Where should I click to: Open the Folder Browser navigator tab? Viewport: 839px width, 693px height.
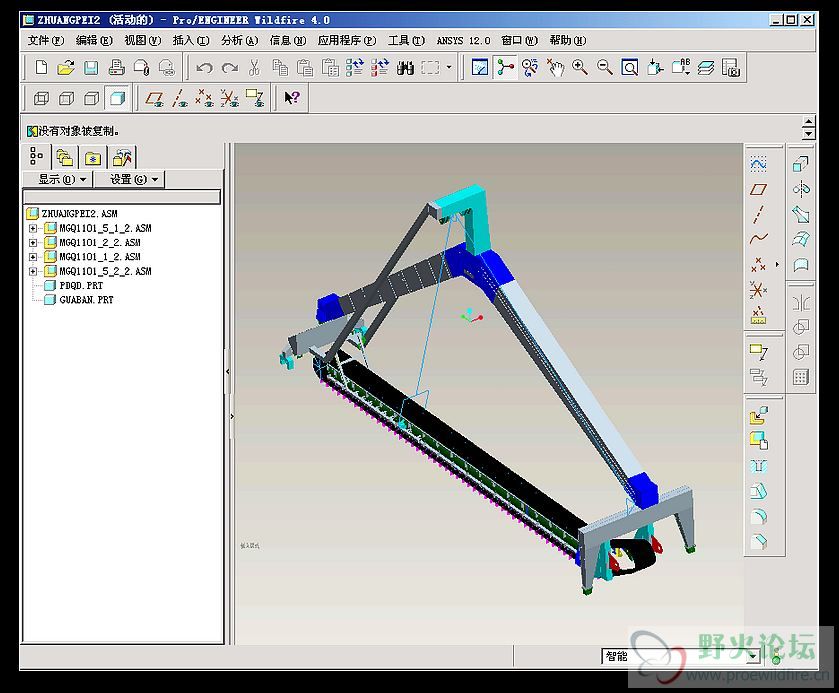click(x=65, y=158)
